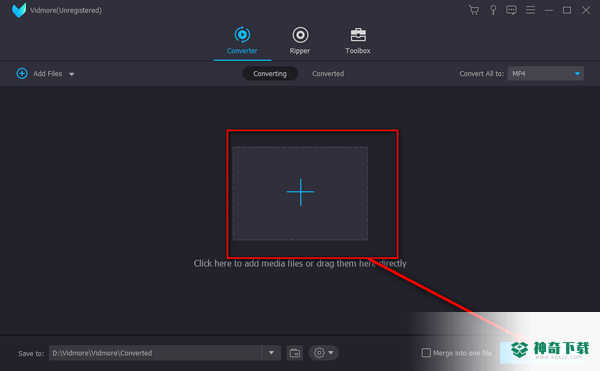Expand the Save to path dropdown arrow
Image resolution: width=600 pixels, height=371 pixels.
click(271, 353)
